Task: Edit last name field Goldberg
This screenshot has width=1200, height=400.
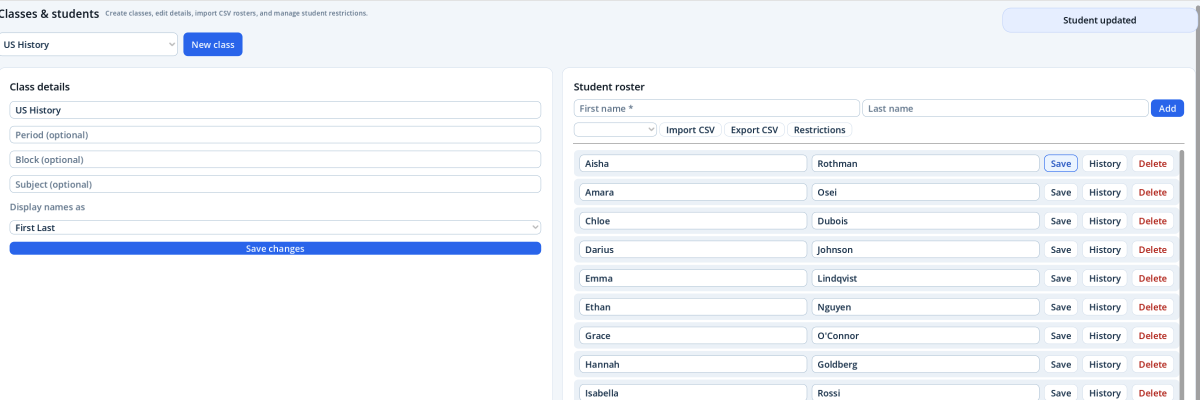Action: coord(925,365)
